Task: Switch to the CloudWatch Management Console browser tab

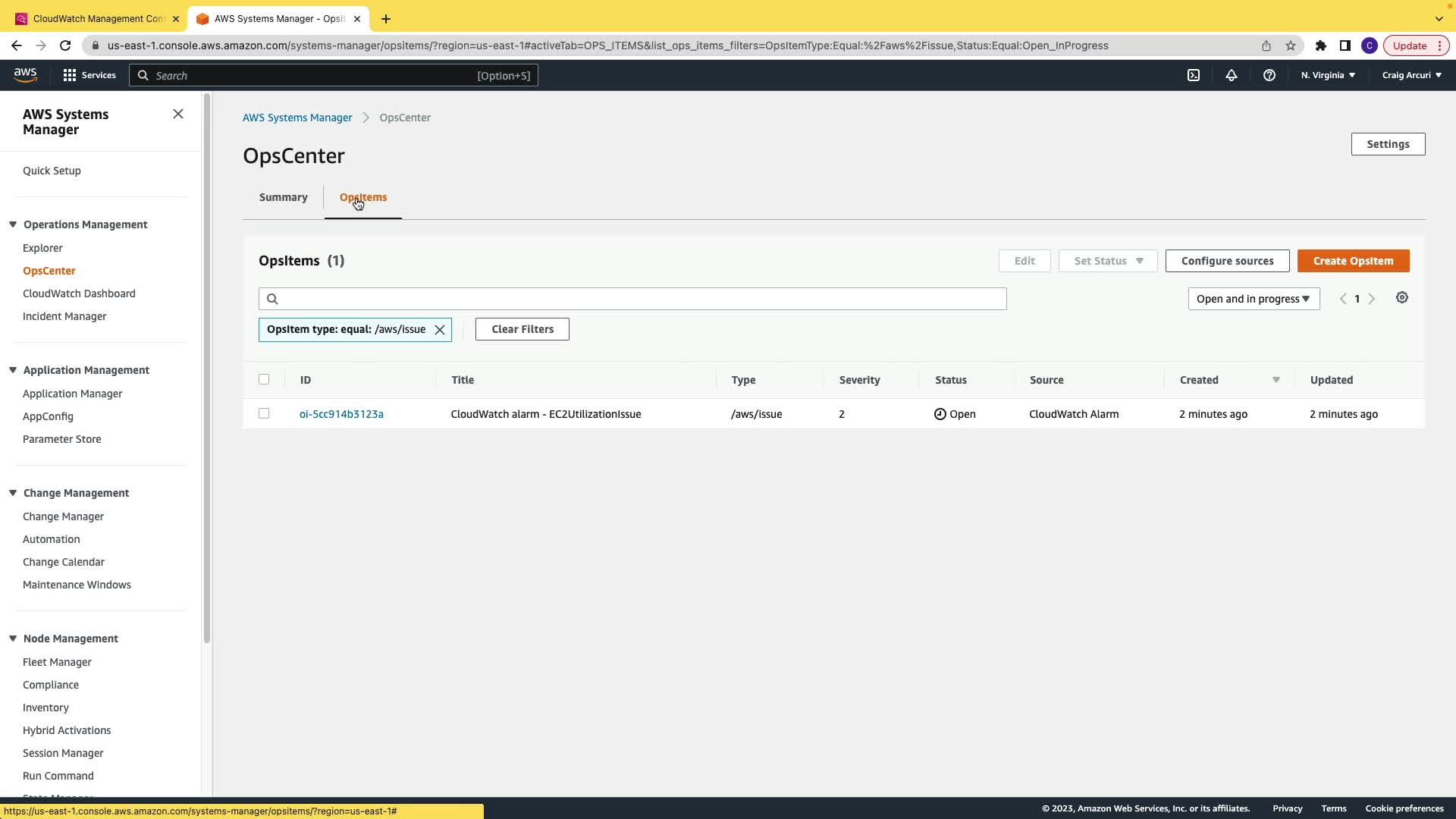Action: pos(97,18)
